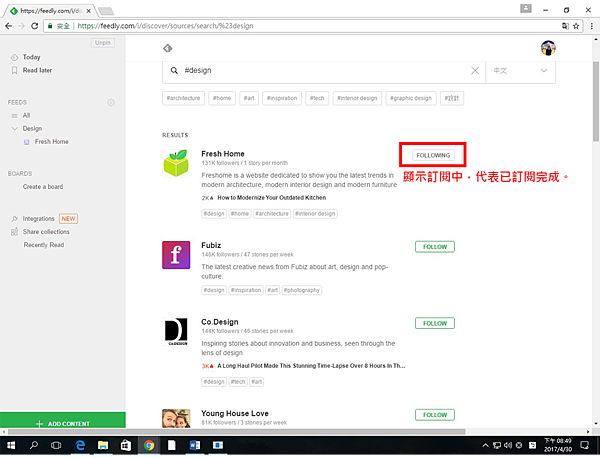Select the #home suggestion tag at the top
Image resolution: width=600 pixels, height=458 pixels.
point(222,98)
